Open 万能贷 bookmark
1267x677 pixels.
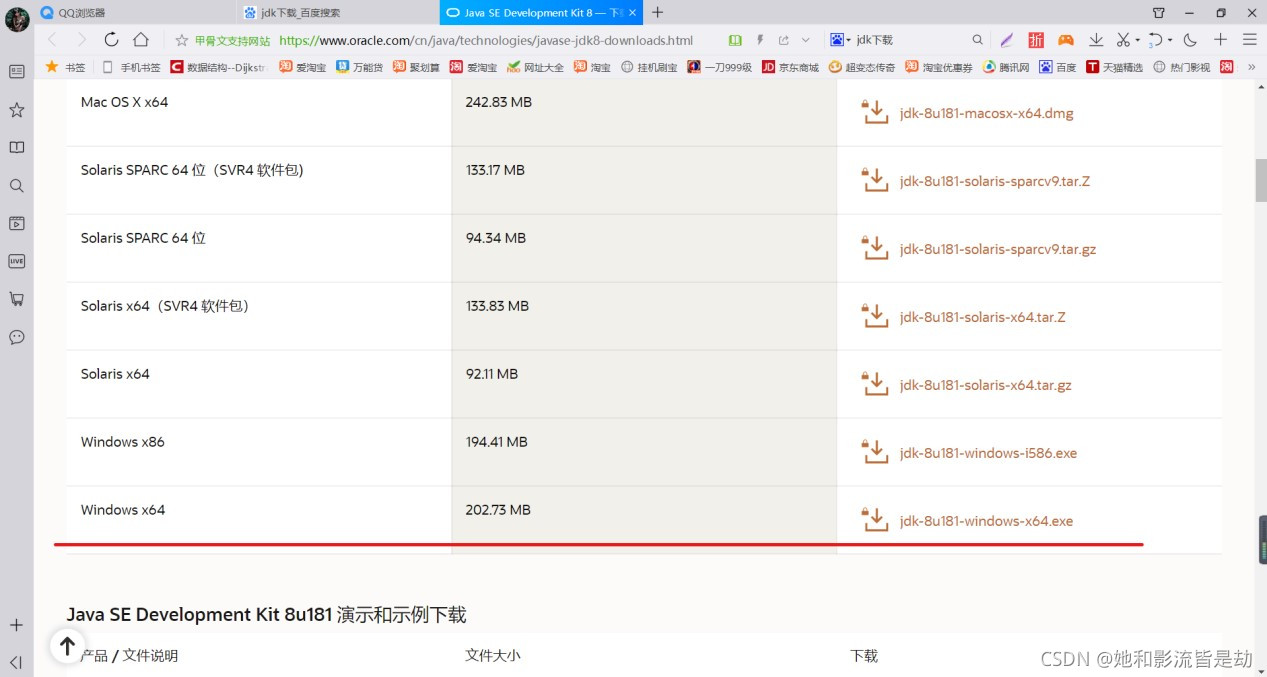pos(359,67)
